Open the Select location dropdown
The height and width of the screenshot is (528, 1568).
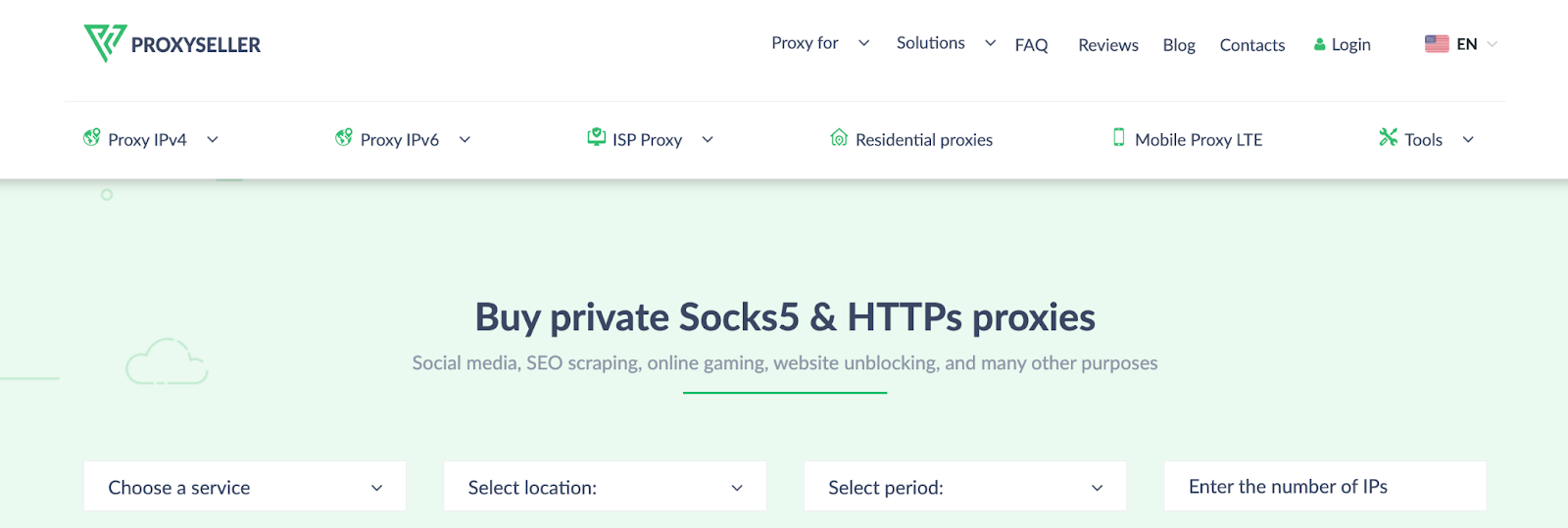point(605,487)
